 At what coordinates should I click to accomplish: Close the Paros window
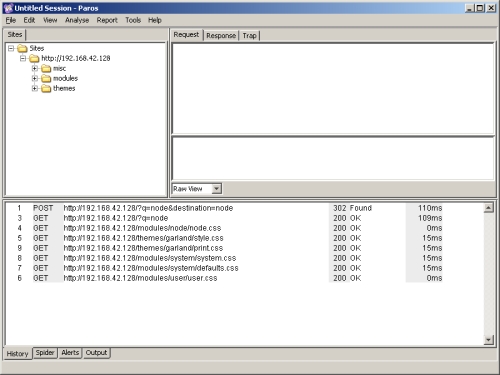(x=491, y=8)
